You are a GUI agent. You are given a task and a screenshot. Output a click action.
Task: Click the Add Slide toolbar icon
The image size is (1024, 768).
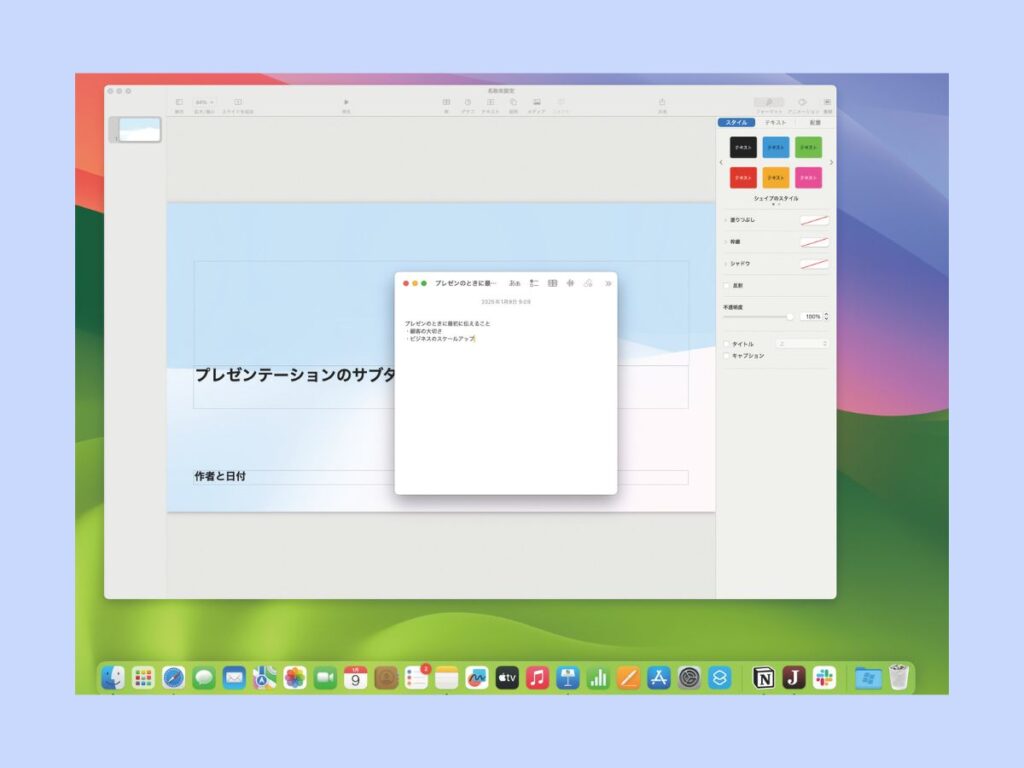[238, 103]
